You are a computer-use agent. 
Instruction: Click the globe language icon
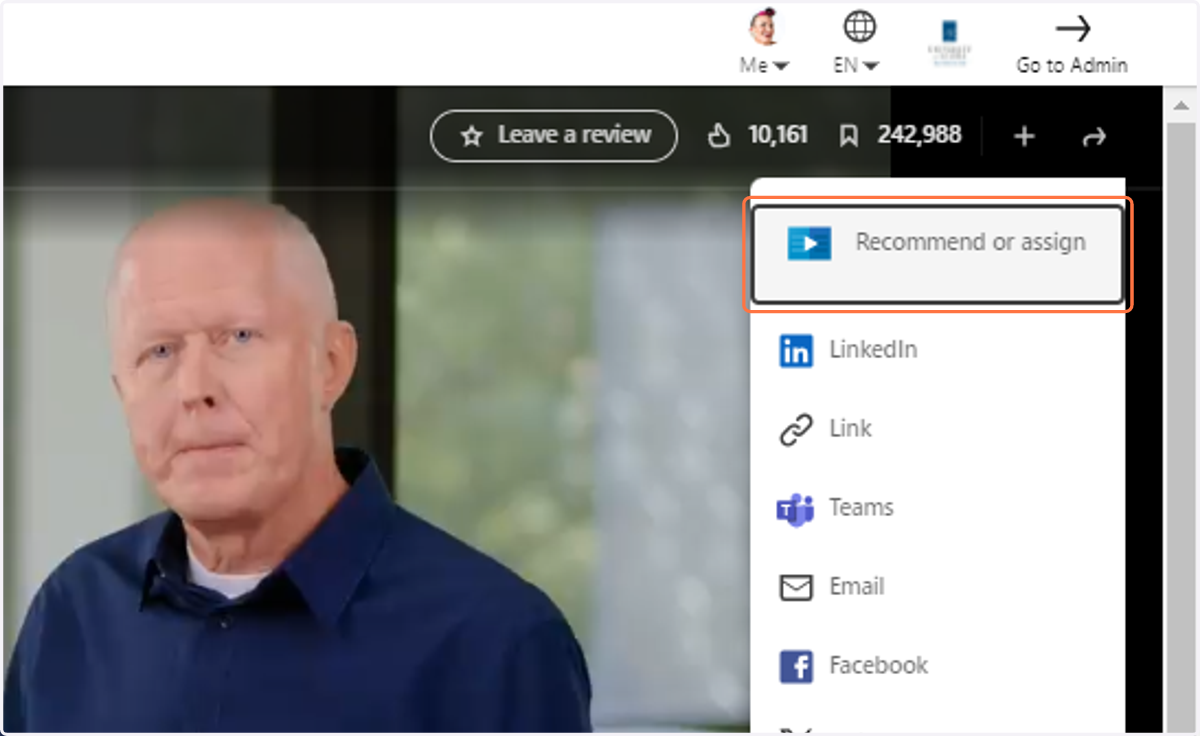click(860, 26)
